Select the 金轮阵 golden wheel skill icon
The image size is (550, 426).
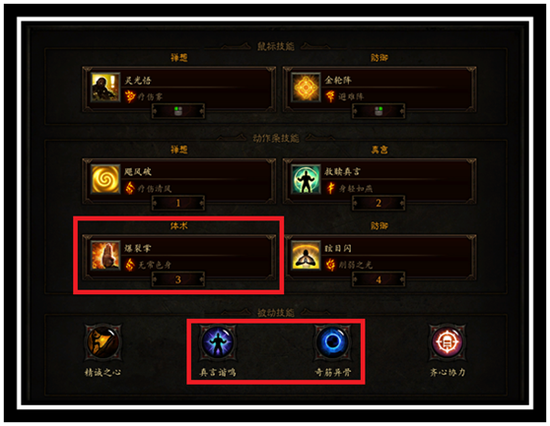point(306,87)
